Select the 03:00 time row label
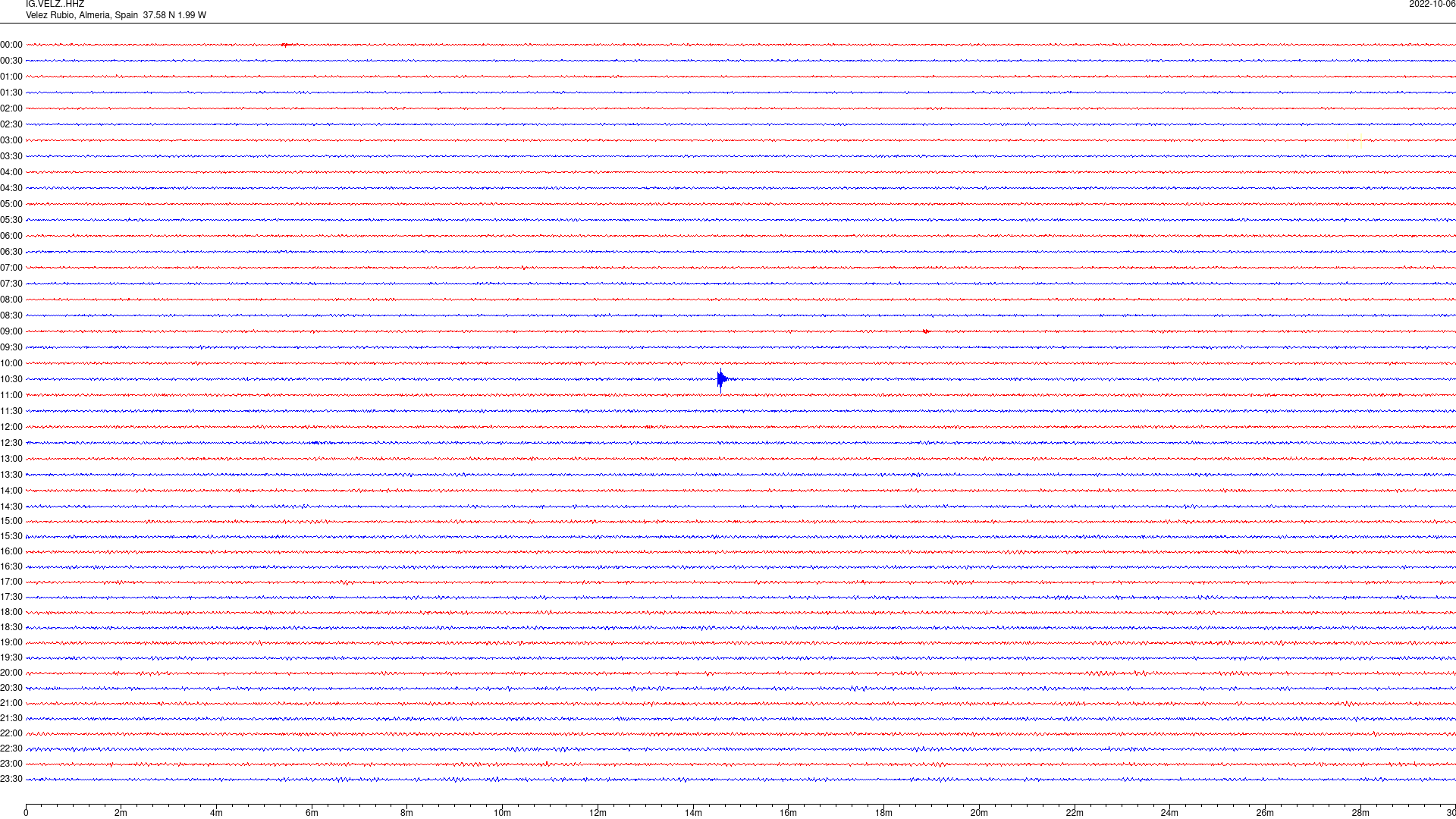 [11, 140]
